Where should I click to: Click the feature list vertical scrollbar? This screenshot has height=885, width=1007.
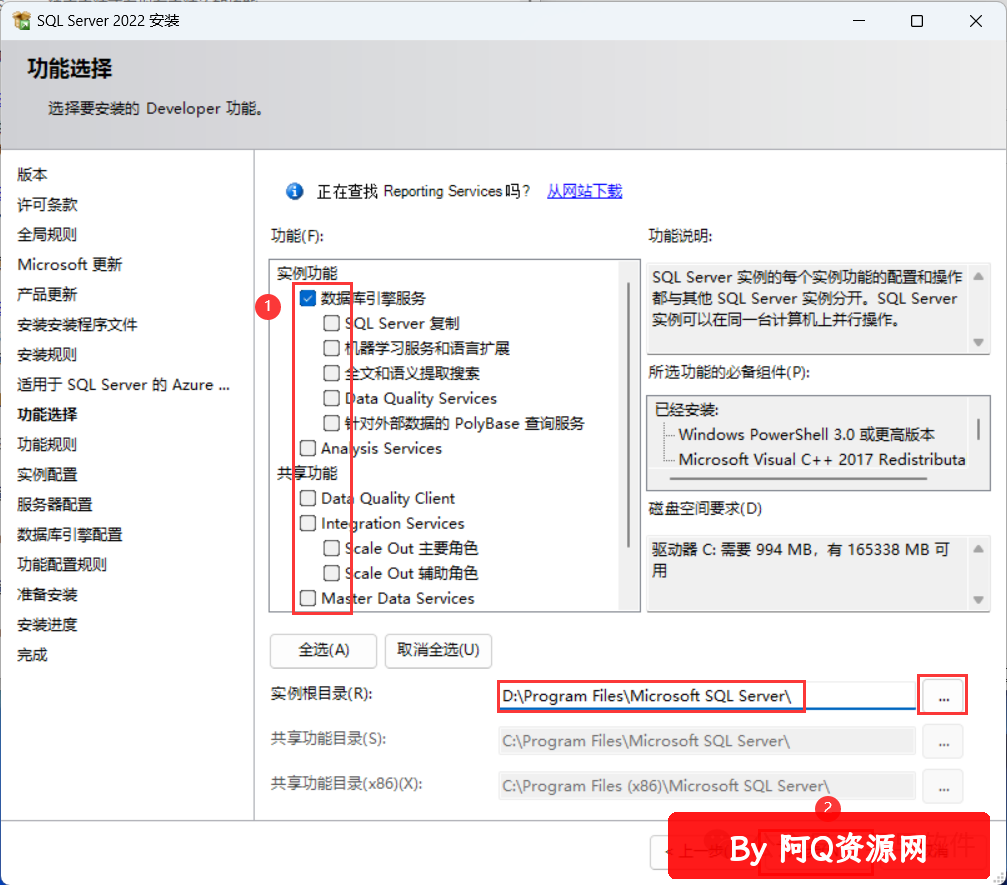[629, 415]
